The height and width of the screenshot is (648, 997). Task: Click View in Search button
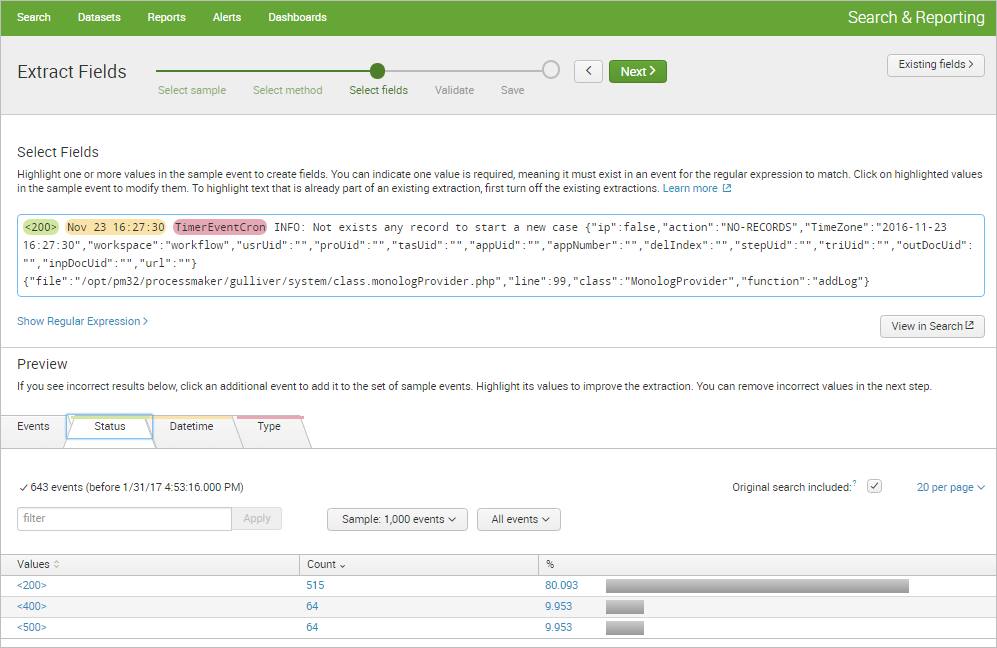point(931,326)
